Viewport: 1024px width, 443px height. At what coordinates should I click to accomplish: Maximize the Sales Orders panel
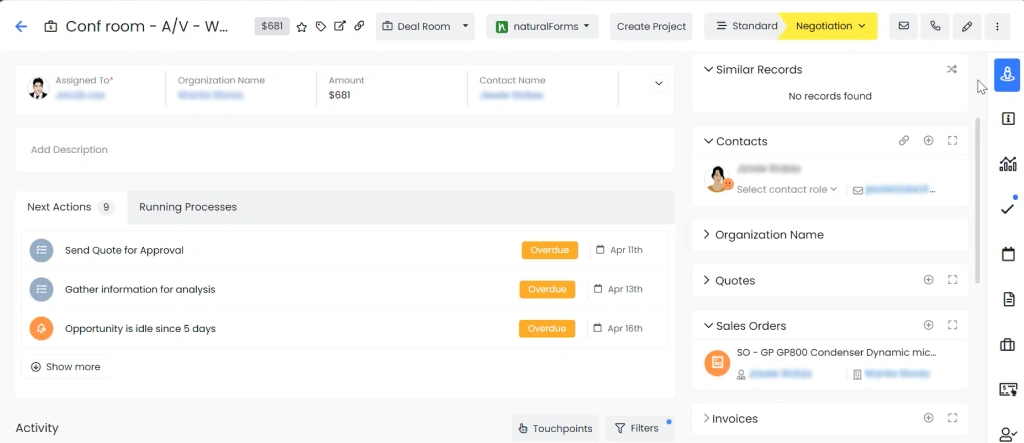pos(952,325)
